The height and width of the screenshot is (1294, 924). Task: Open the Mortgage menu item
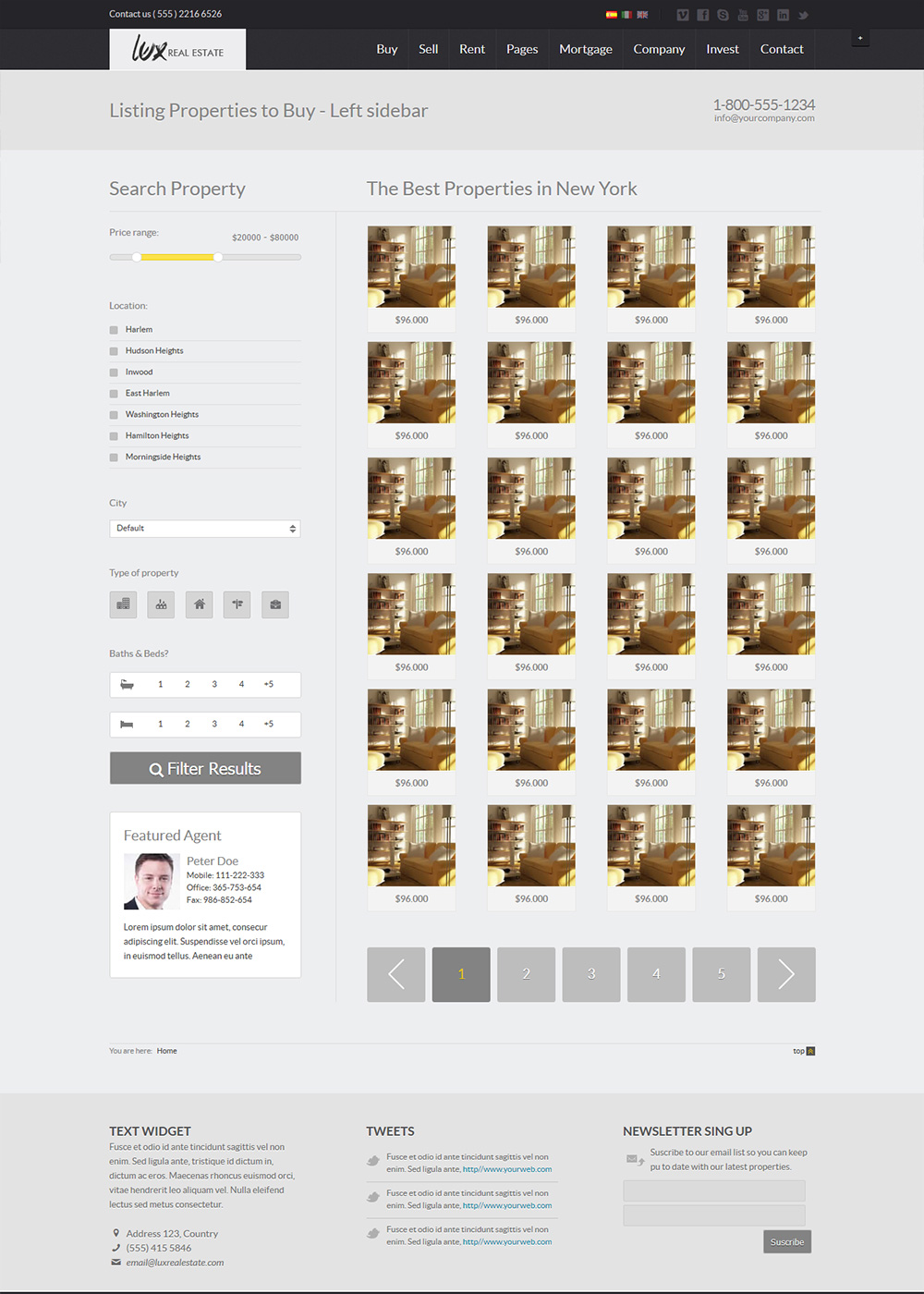(x=585, y=49)
